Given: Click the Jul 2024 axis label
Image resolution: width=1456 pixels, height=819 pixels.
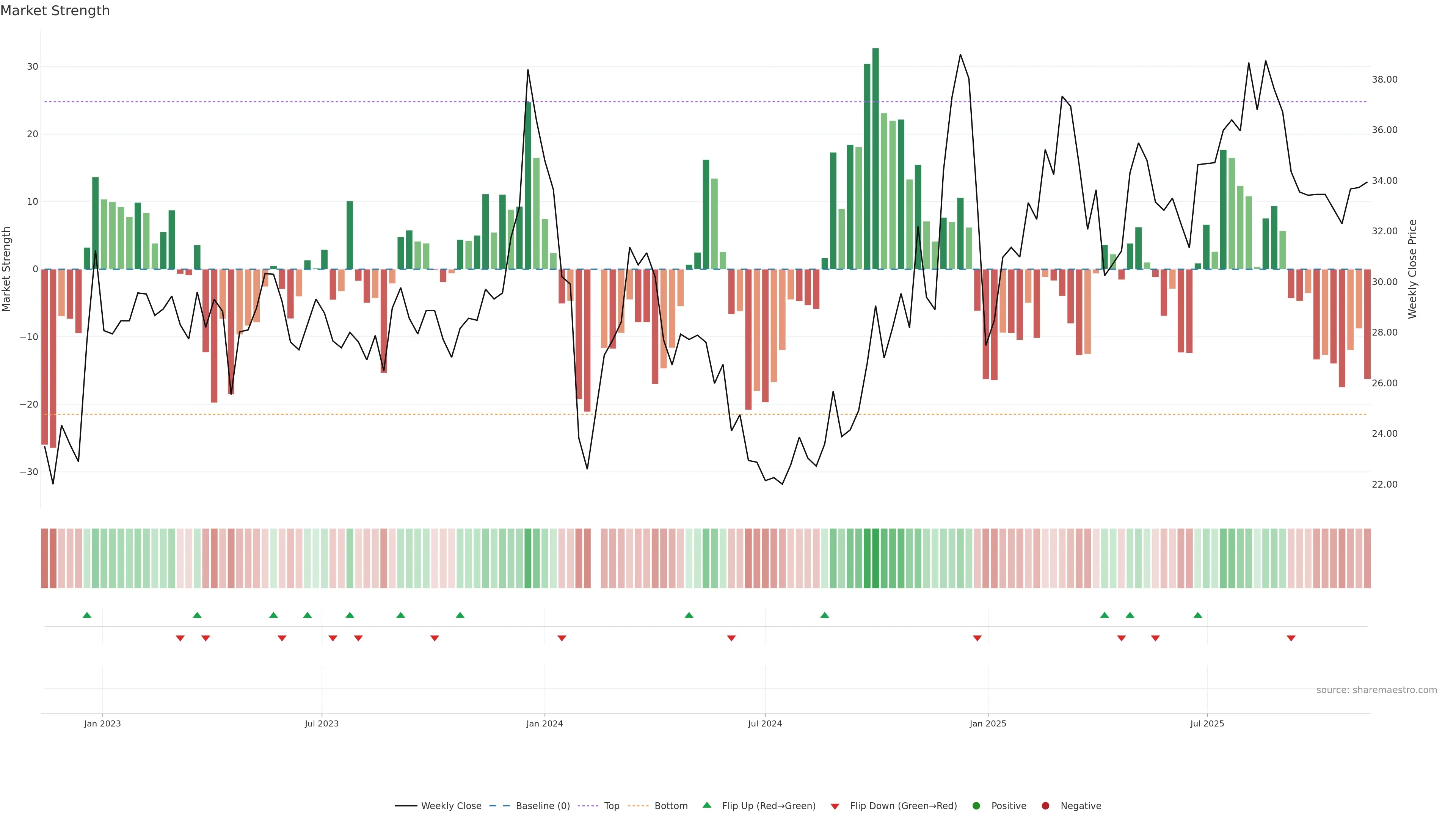Looking at the screenshot, I should pyautogui.click(x=765, y=723).
